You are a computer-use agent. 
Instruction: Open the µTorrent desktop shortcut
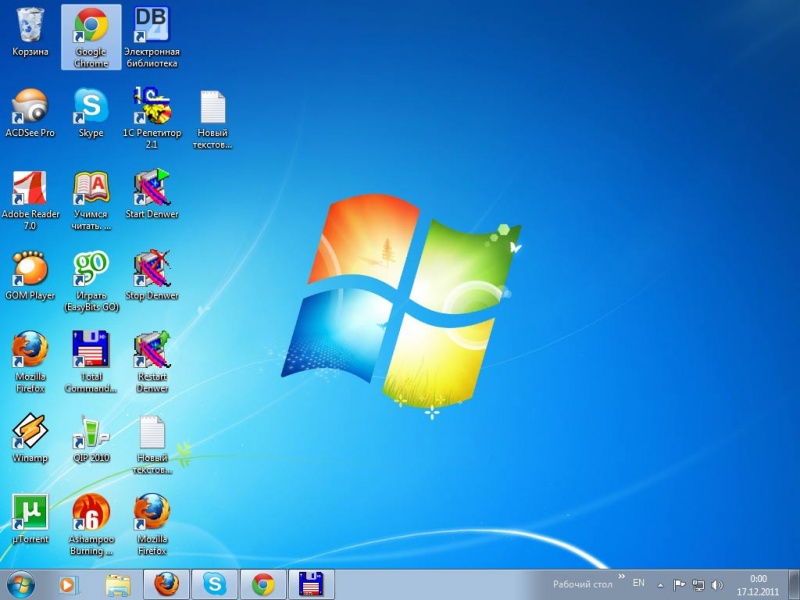(30, 513)
